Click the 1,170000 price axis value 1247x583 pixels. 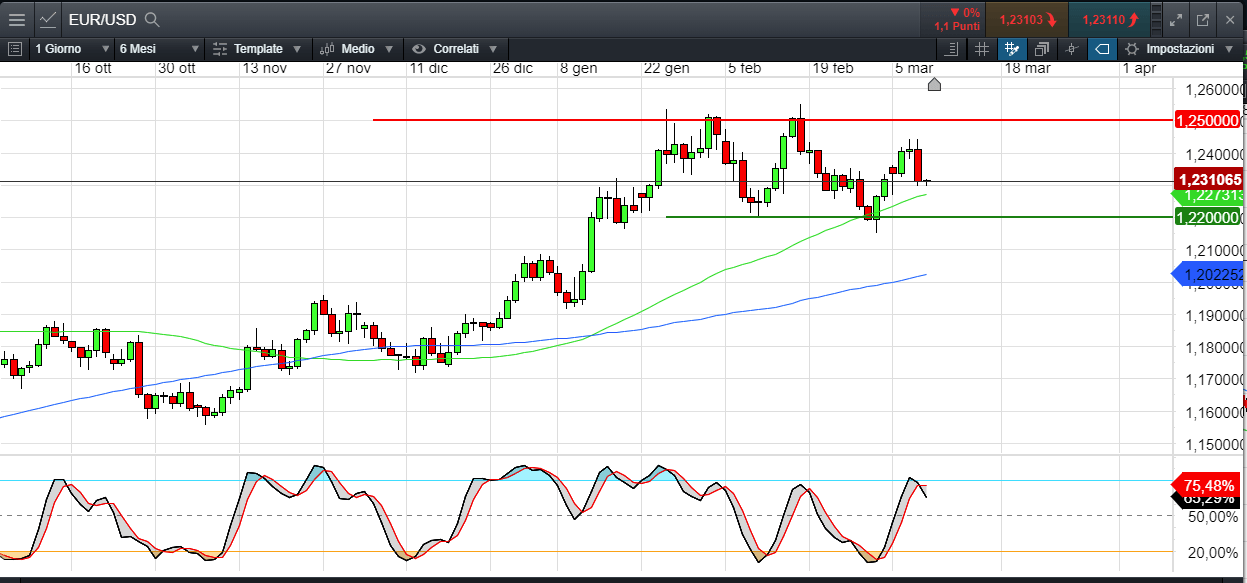coord(1214,379)
